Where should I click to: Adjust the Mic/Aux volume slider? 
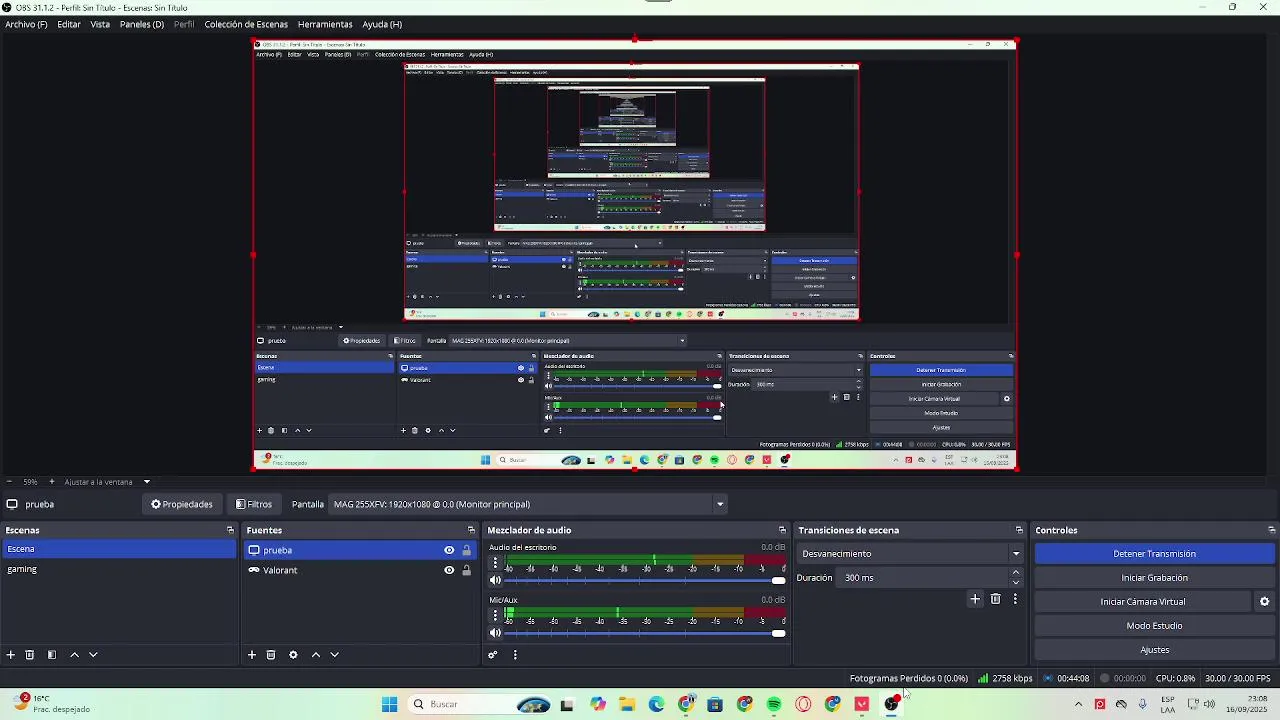tap(646, 633)
